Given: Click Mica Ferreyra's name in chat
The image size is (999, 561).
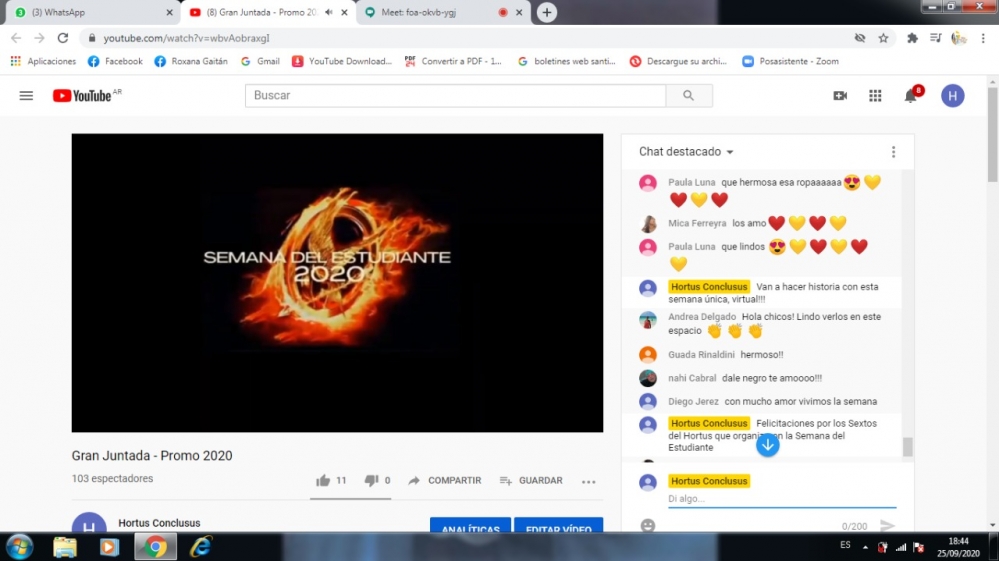Looking at the screenshot, I should coord(697,223).
